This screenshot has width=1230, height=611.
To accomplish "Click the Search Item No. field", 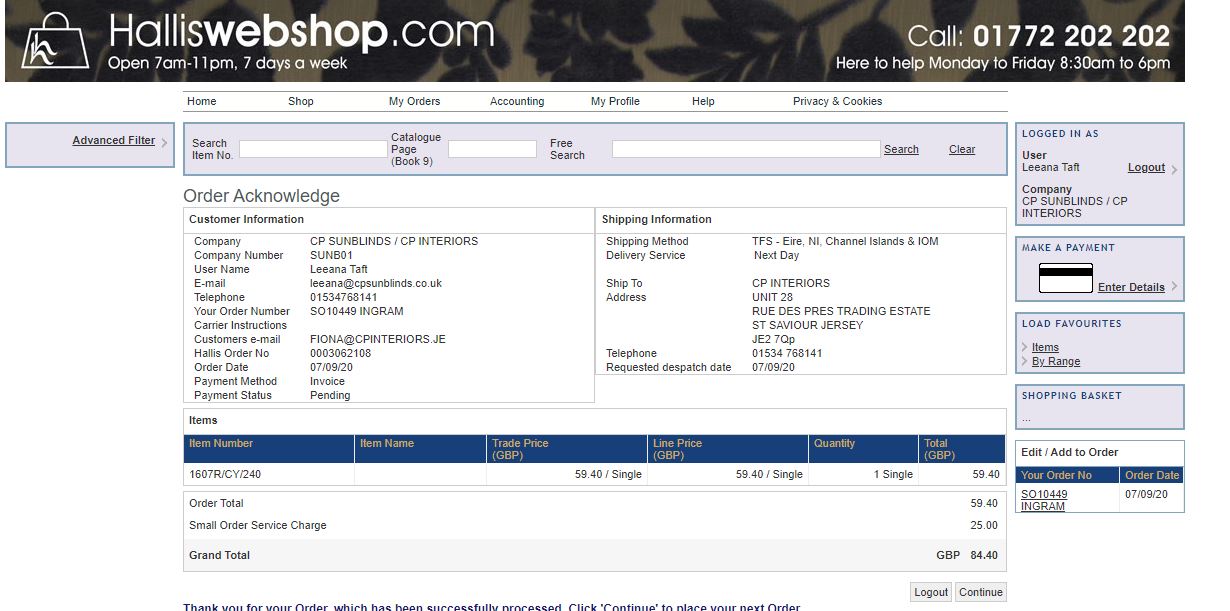I will tap(312, 149).
